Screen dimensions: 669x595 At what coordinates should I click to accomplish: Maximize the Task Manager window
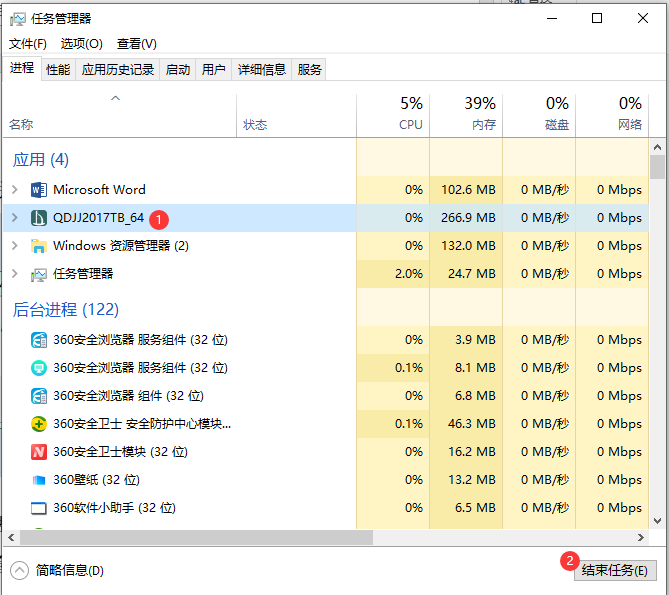[x=597, y=18]
